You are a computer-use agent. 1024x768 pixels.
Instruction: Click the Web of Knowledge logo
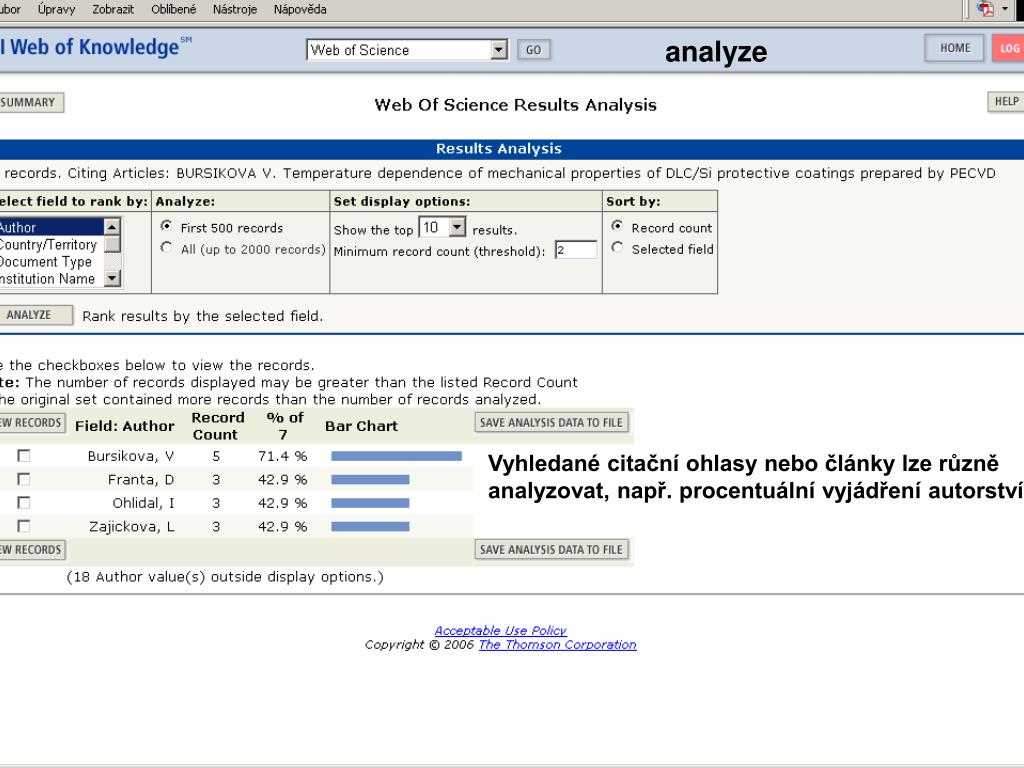pos(96,47)
